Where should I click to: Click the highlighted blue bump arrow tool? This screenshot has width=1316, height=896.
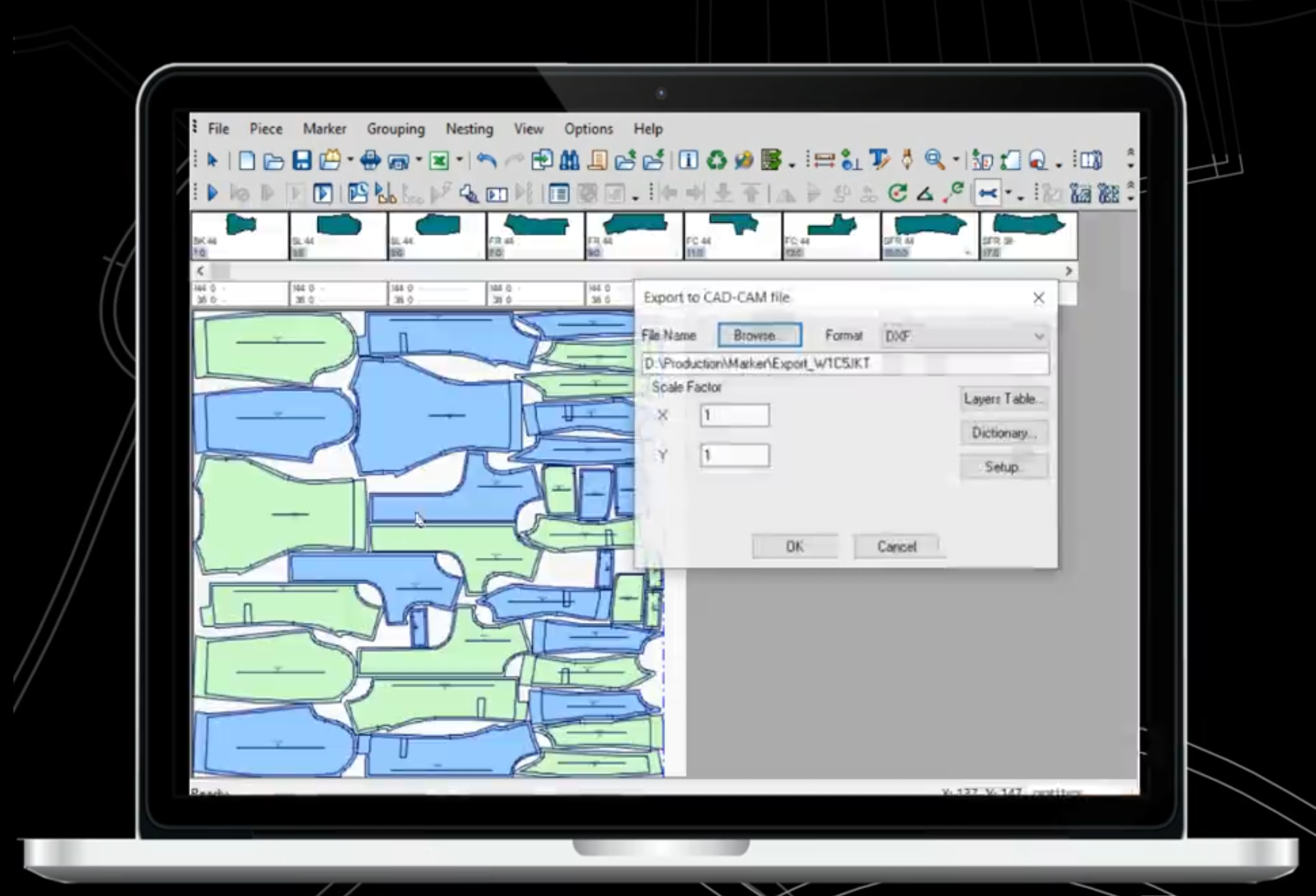987,194
